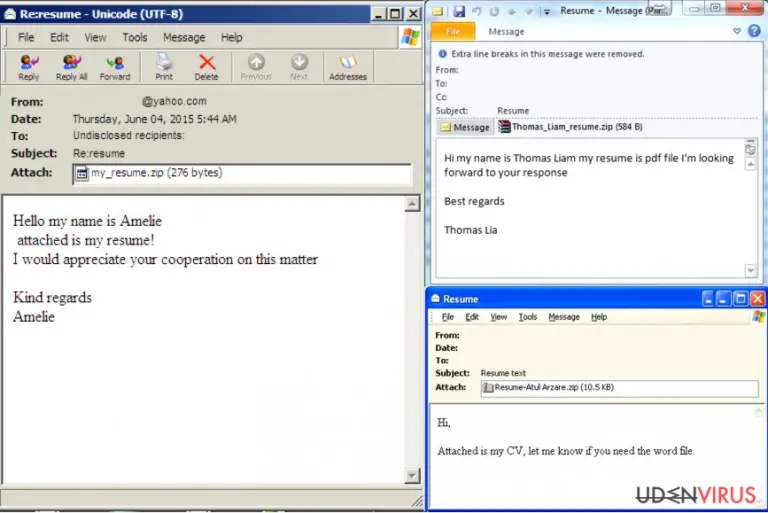Click Save icon in Resume - Message window
The image size is (768, 513).
pyautogui.click(x=459, y=11)
